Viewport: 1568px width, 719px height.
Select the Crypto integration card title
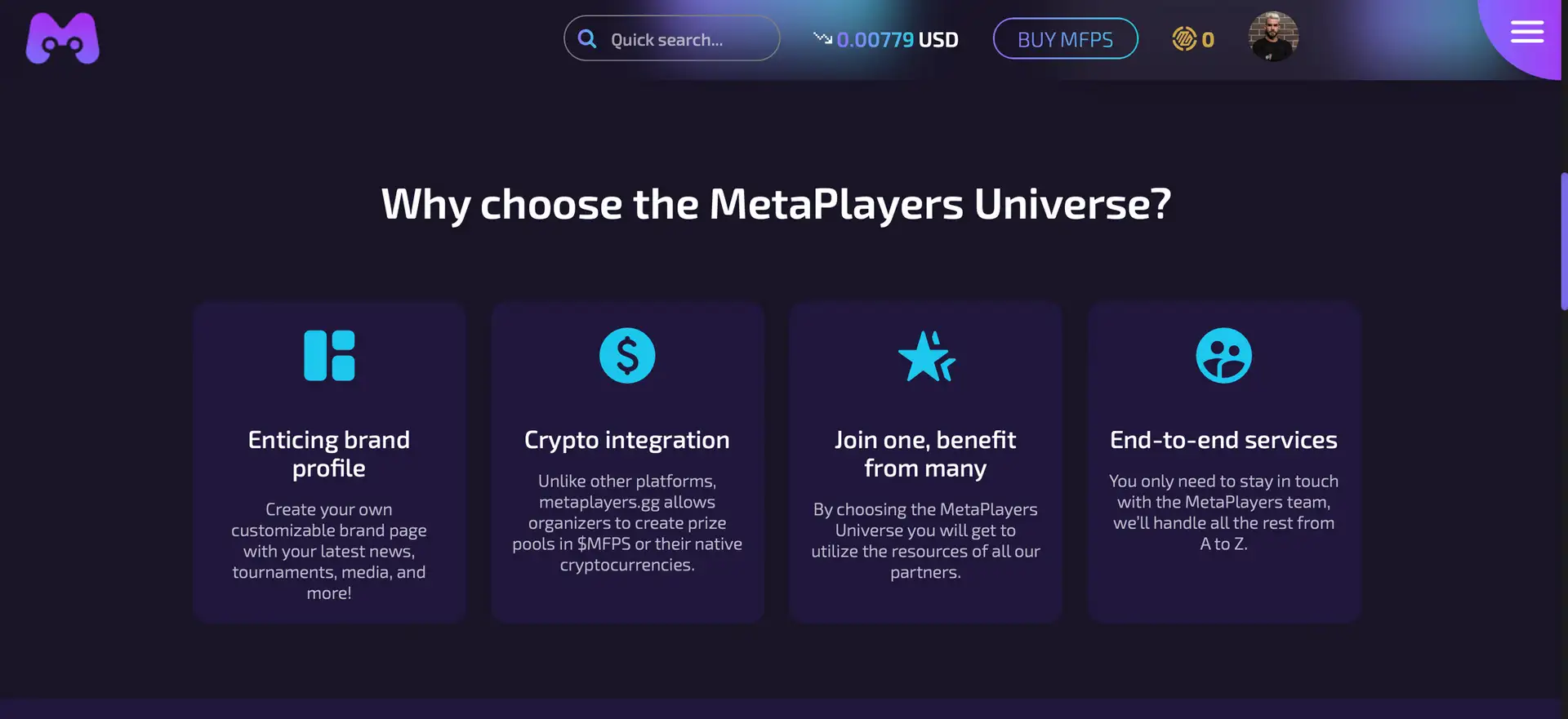tap(627, 440)
